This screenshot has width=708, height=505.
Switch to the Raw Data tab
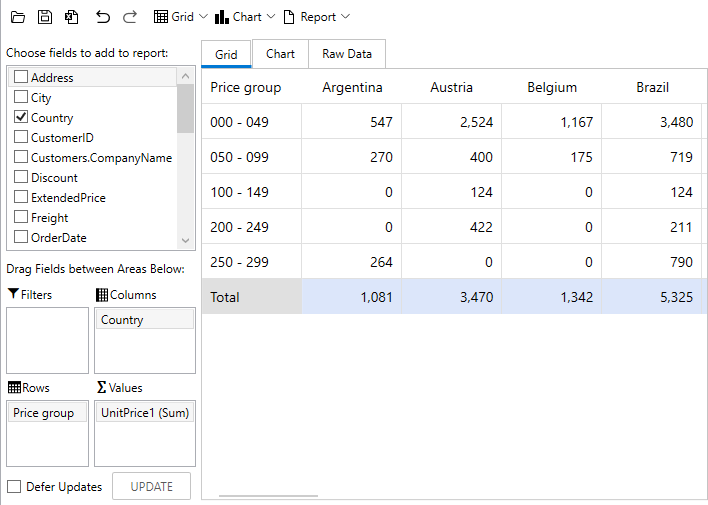tap(347, 54)
